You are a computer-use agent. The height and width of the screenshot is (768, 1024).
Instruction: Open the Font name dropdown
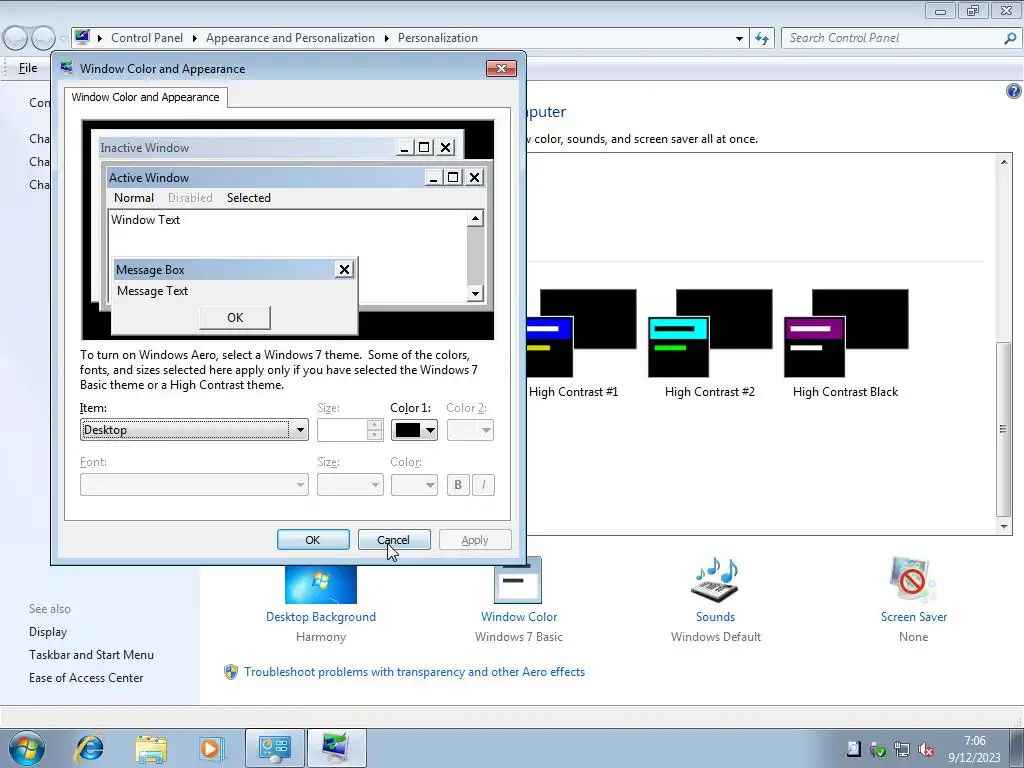tap(194, 485)
